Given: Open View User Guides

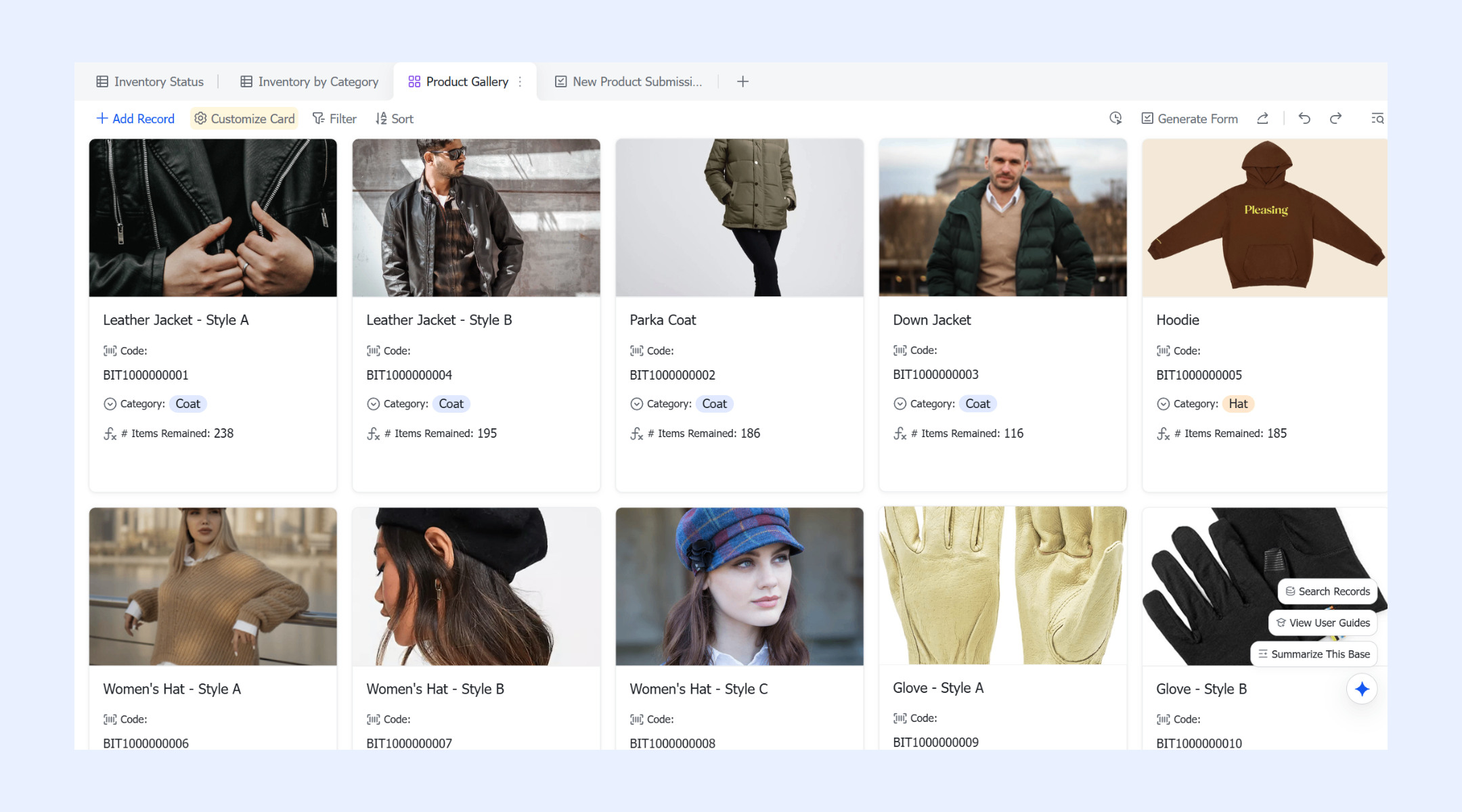Looking at the screenshot, I should pos(1323,623).
